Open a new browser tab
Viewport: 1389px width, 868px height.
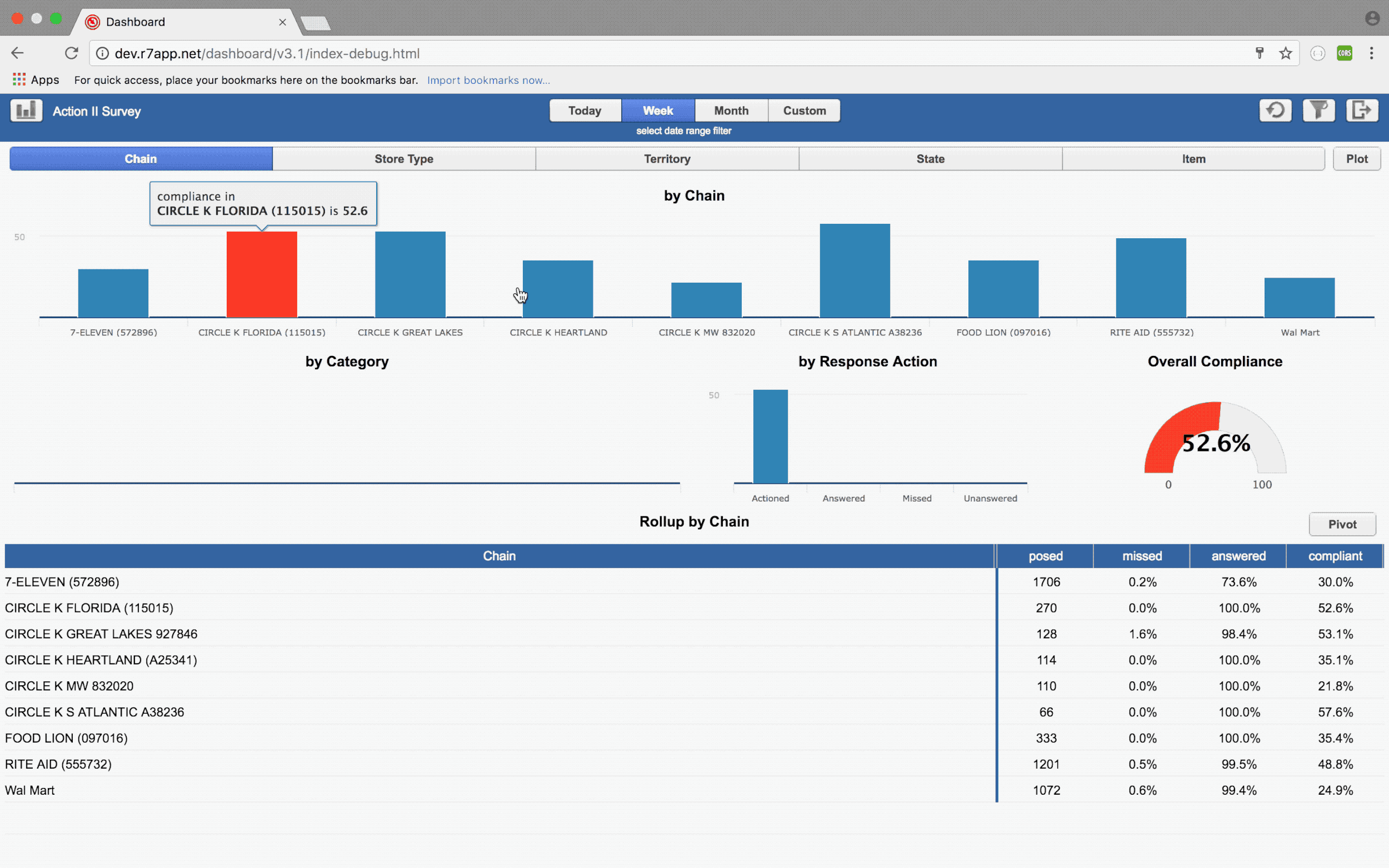pos(315,23)
